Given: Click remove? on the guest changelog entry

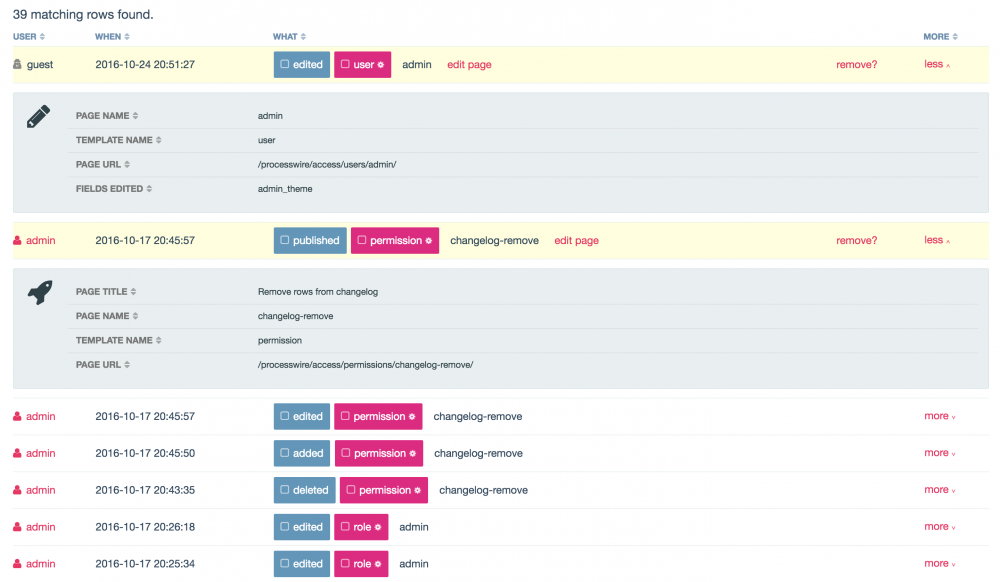Looking at the screenshot, I should point(857,64).
